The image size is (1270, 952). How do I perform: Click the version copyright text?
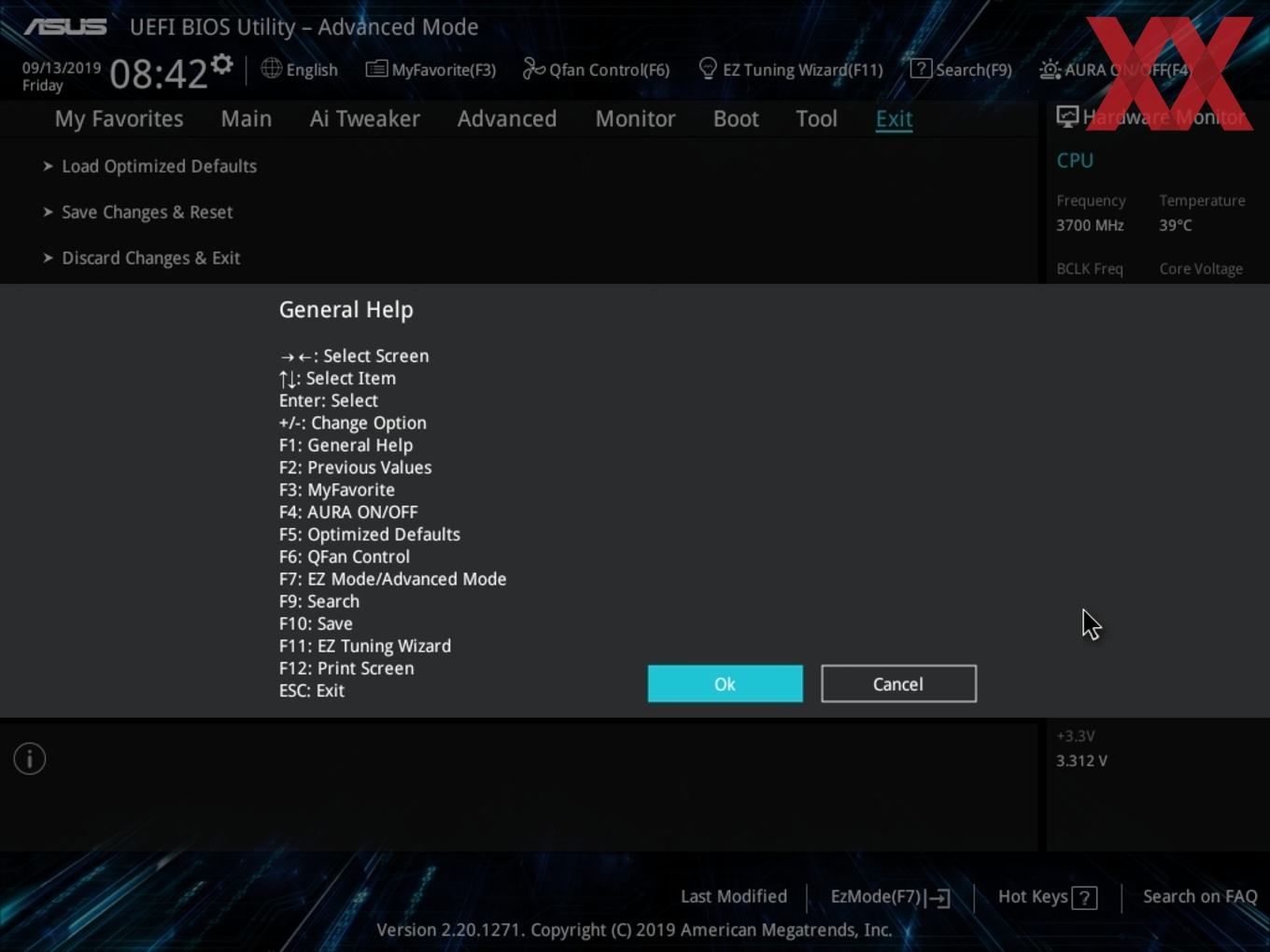634,930
